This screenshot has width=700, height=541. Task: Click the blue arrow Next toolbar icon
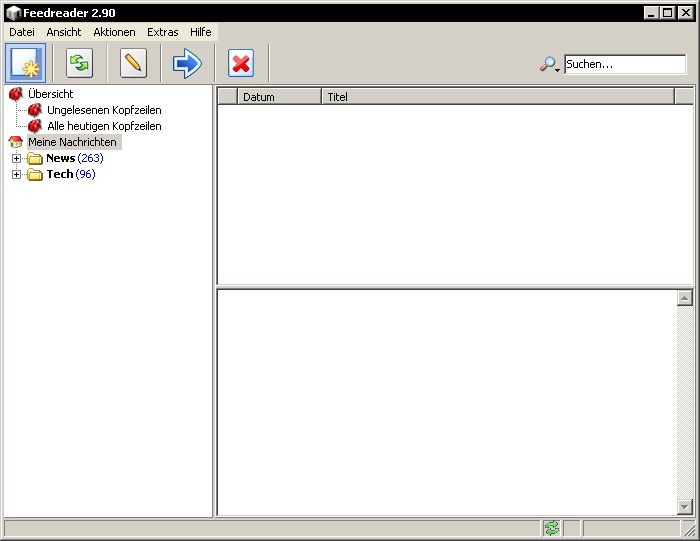[x=187, y=63]
